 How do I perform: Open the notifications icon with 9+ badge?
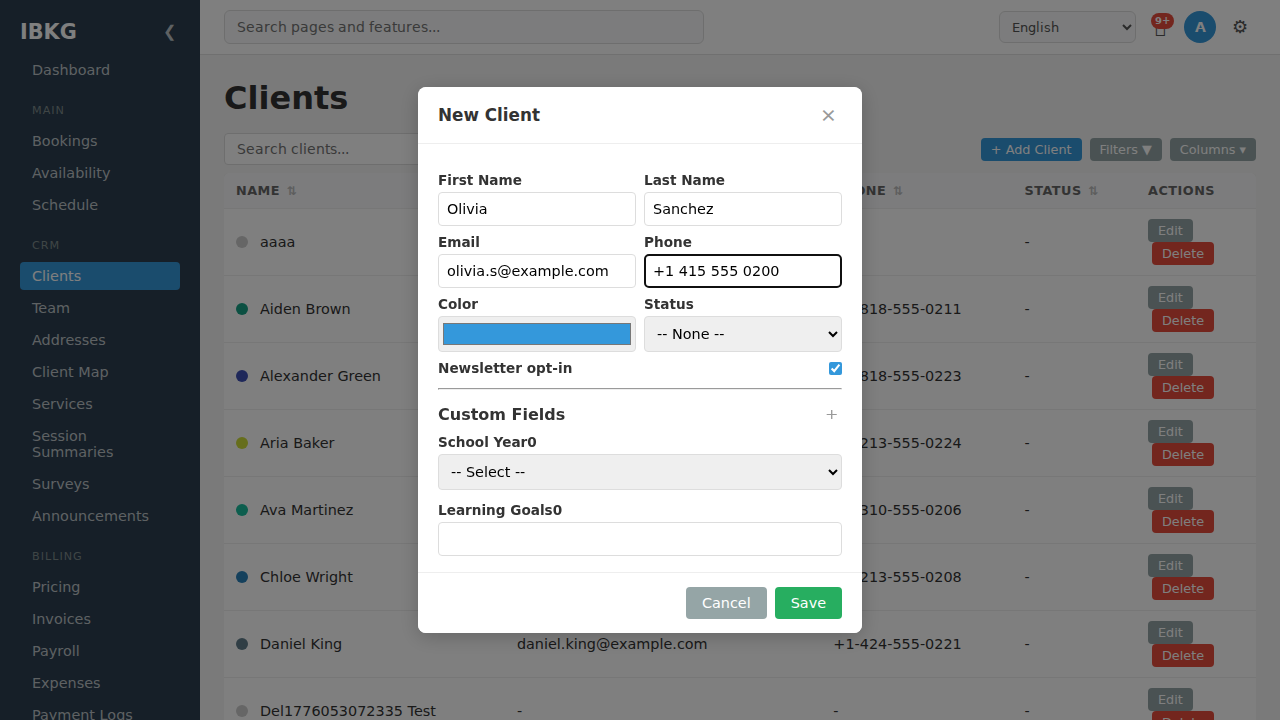[1160, 27]
